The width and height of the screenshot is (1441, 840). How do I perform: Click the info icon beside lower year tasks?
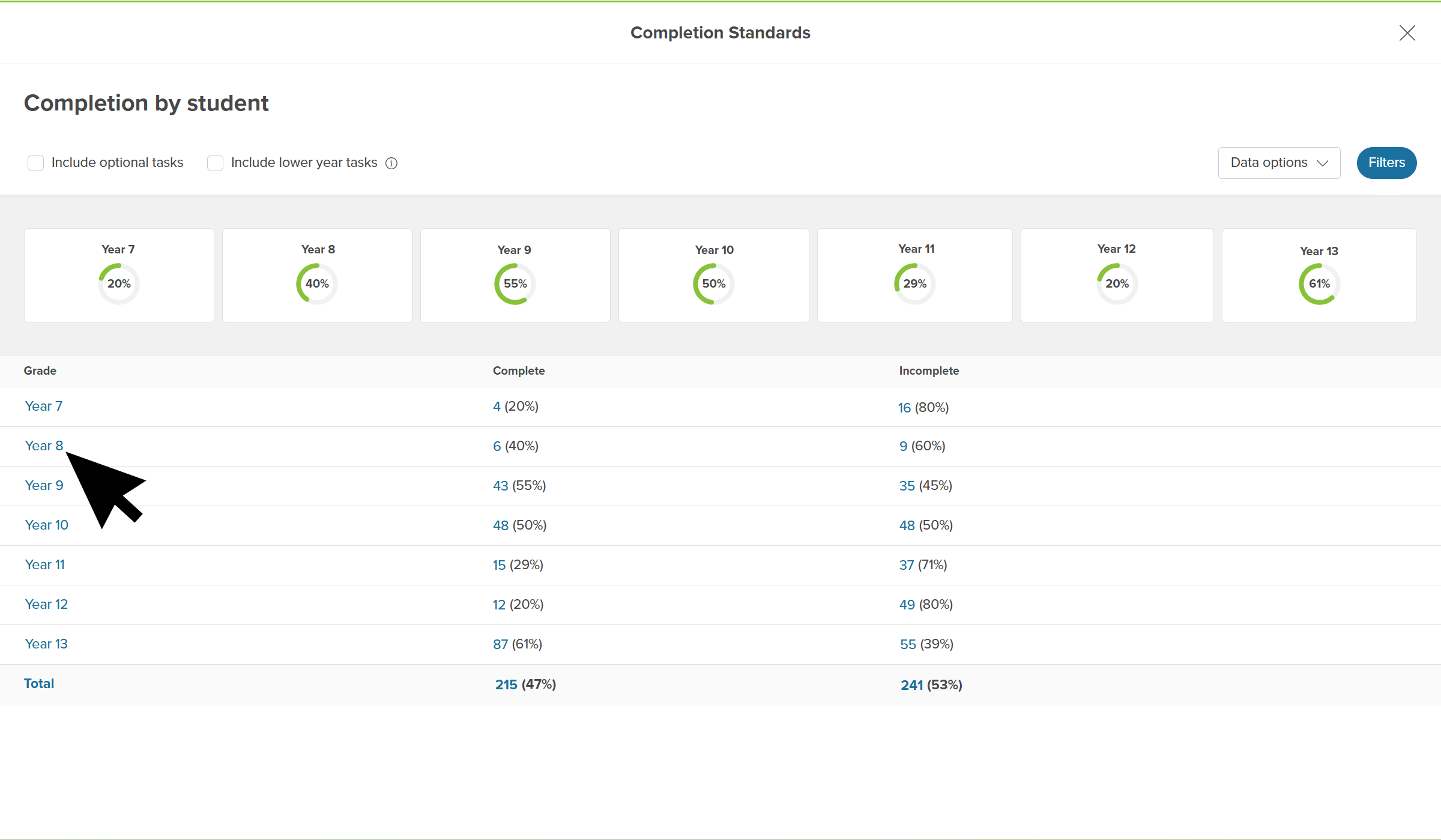pos(391,163)
